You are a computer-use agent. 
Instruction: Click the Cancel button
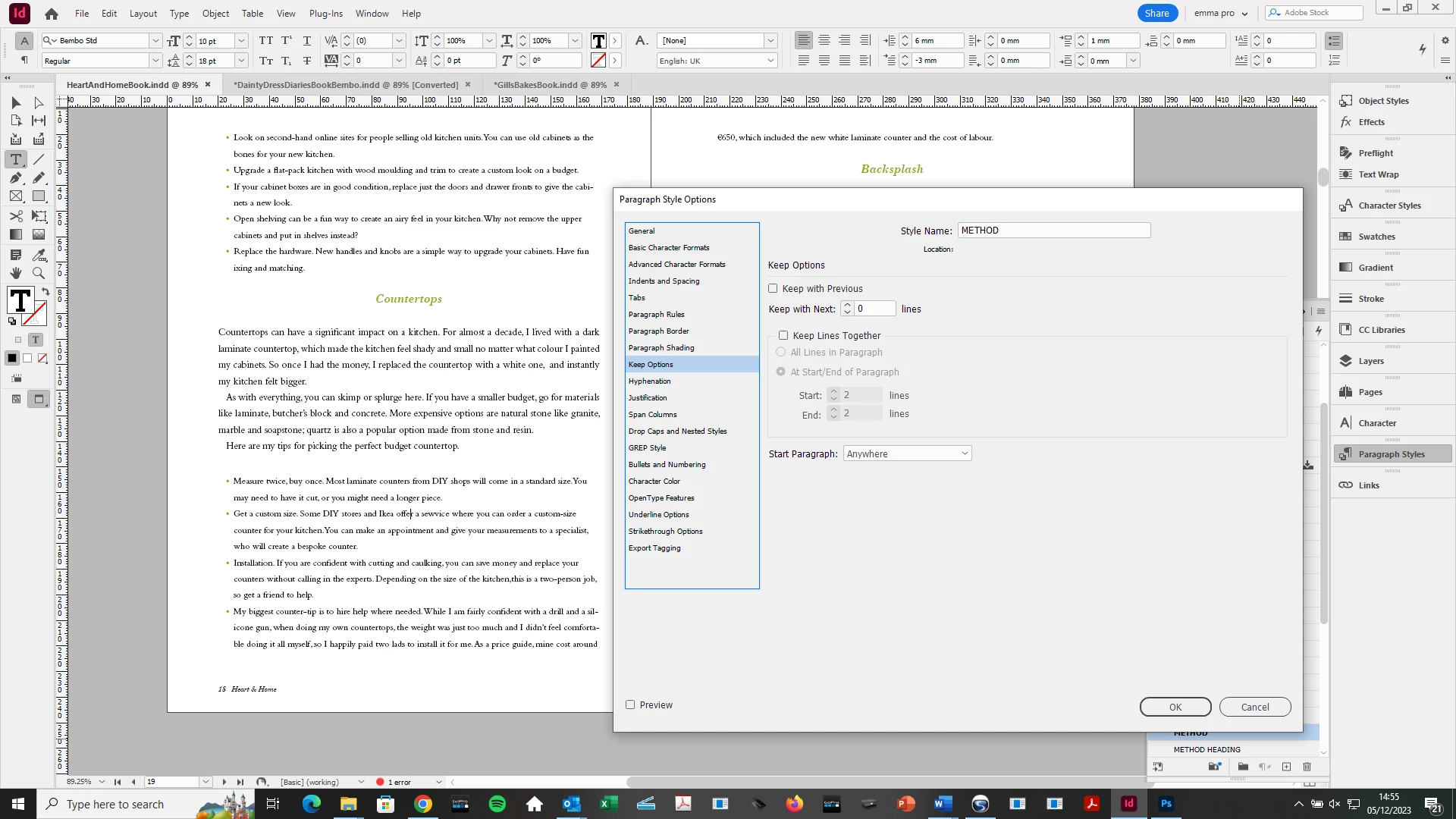[1254, 708]
